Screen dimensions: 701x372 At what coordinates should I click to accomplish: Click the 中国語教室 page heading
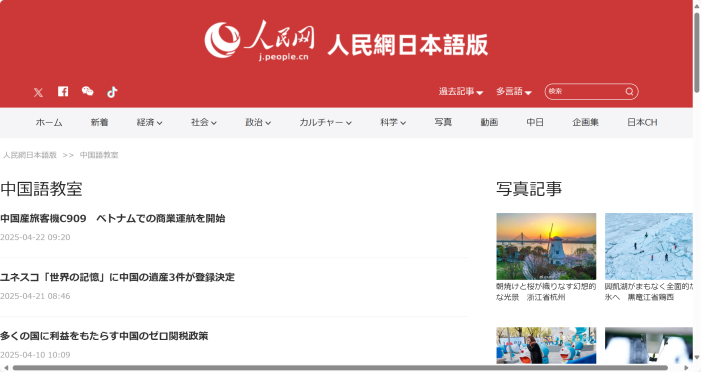tap(41, 189)
